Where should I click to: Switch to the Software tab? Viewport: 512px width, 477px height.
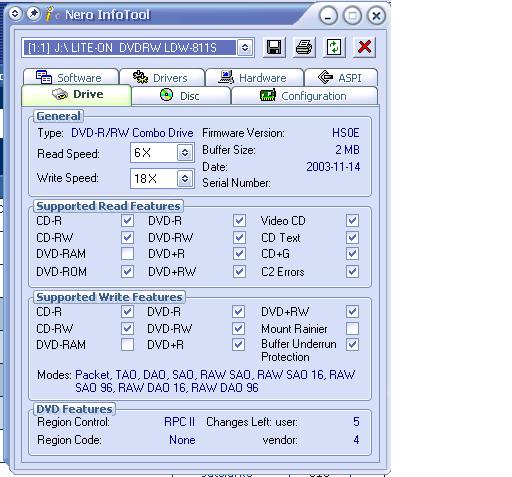coord(71,77)
